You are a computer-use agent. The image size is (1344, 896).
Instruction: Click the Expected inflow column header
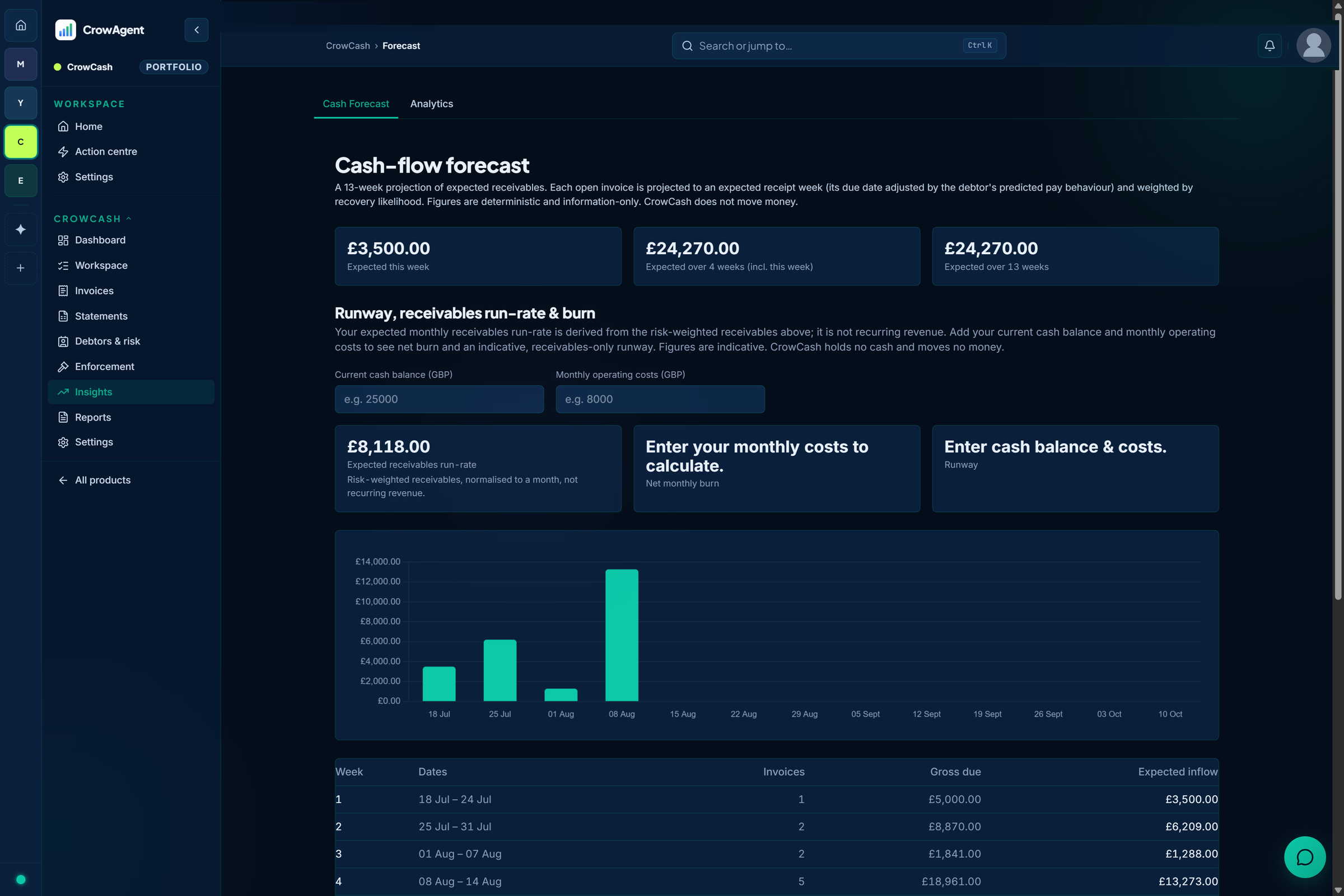[1178, 772]
